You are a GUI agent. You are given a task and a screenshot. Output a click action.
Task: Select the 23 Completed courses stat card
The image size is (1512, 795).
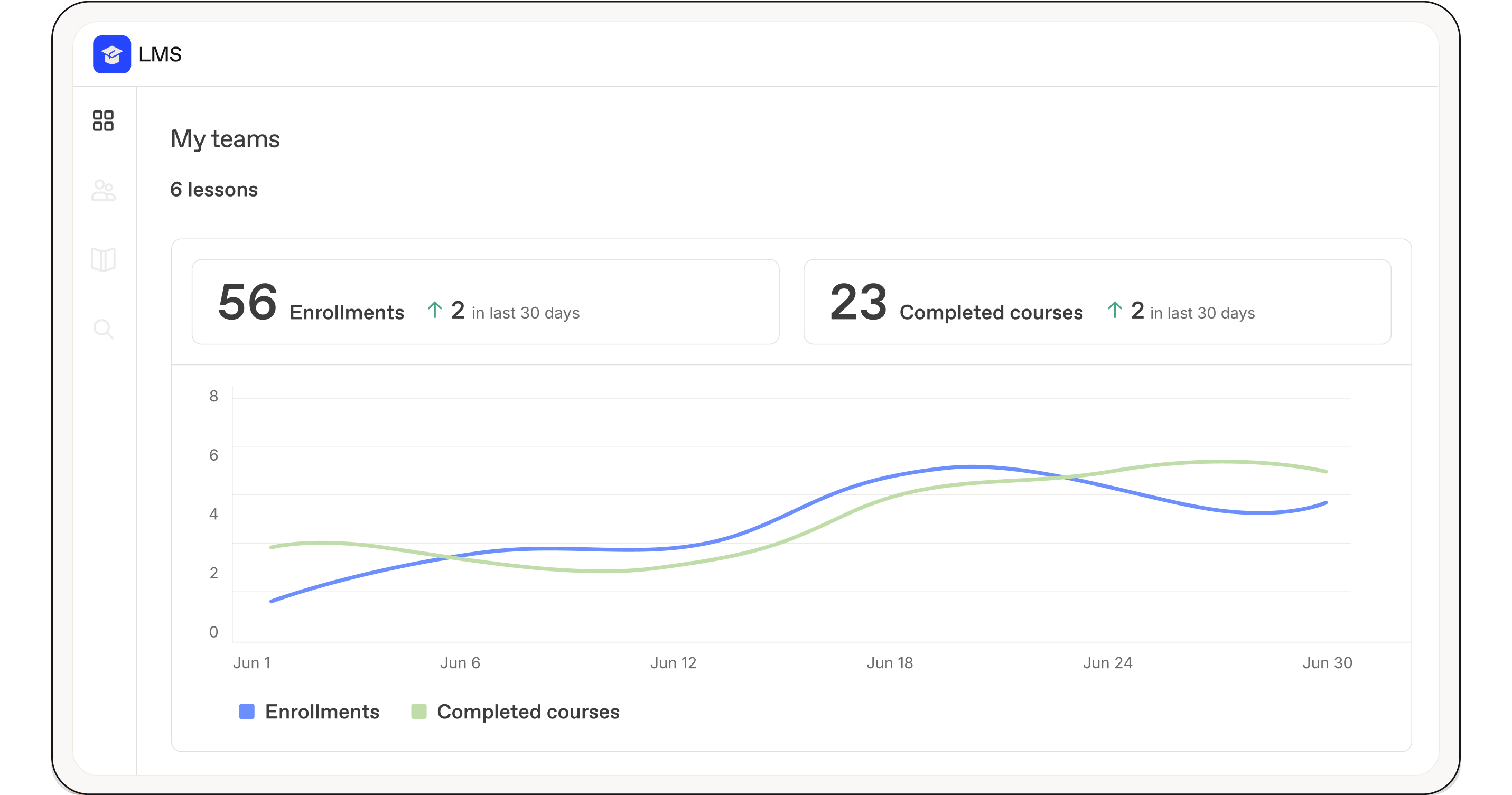point(1096,302)
